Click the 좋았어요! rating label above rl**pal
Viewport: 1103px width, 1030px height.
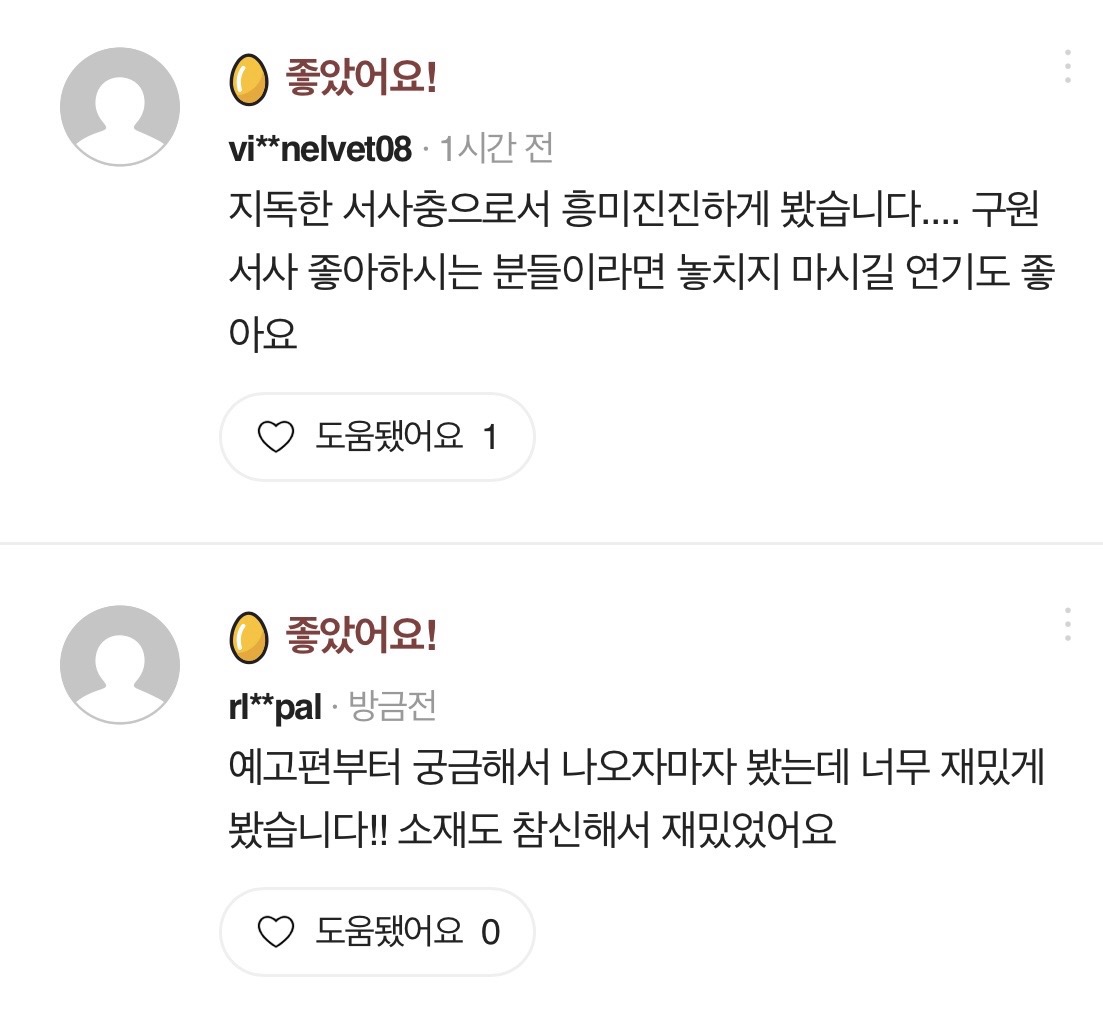pyautogui.click(x=361, y=636)
